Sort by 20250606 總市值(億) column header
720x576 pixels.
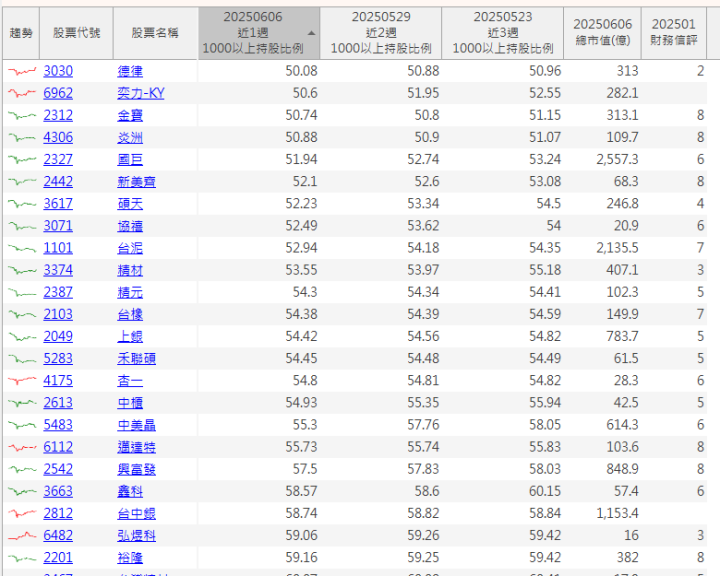pyautogui.click(x=602, y=33)
